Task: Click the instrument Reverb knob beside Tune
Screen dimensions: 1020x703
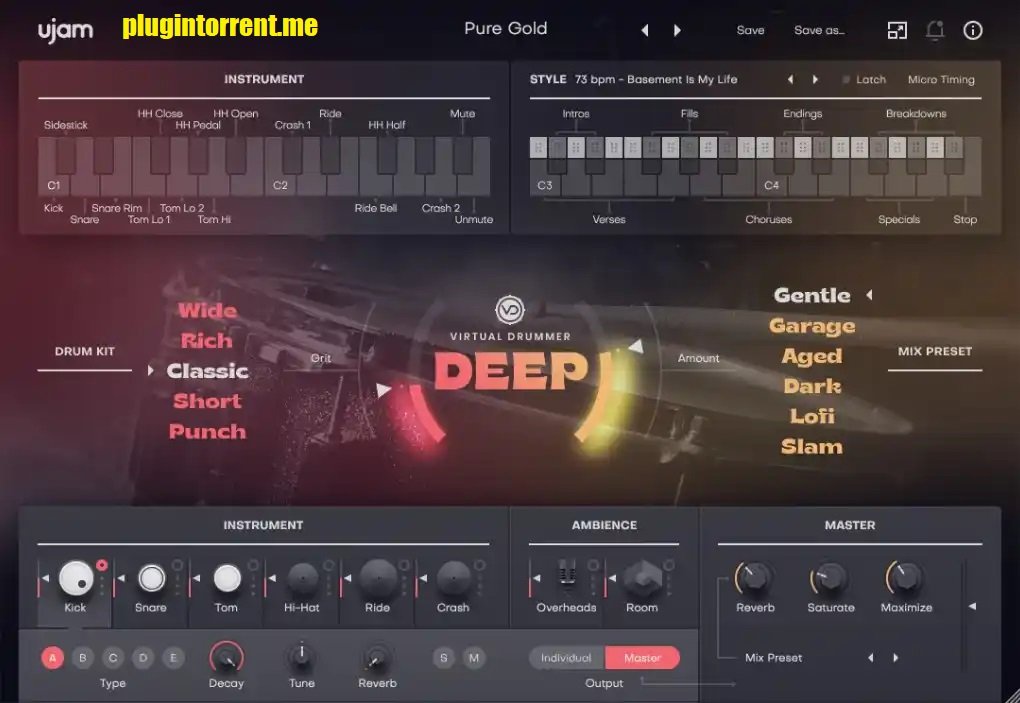Action: [377, 657]
